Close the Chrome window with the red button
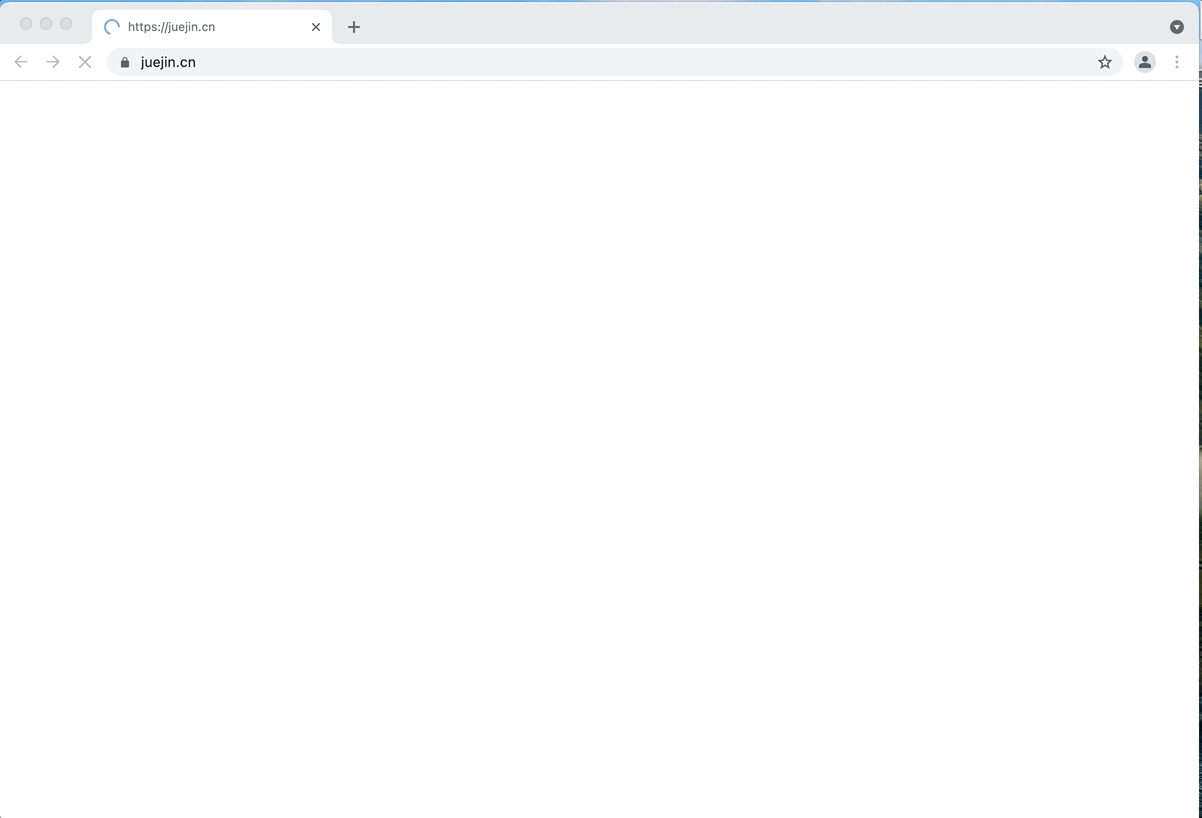1202x818 pixels. pyautogui.click(x=26, y=23)
